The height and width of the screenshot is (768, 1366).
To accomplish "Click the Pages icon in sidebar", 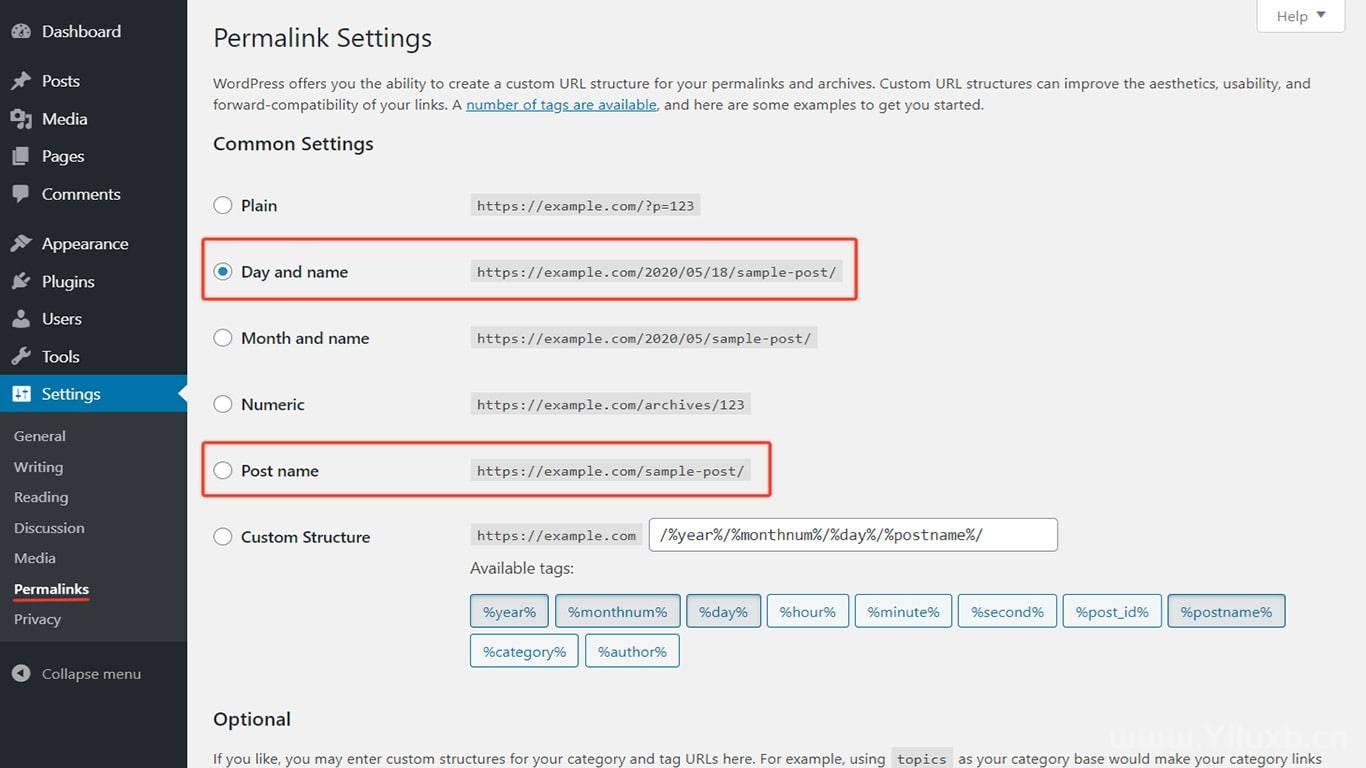I will [x=21, y=157].
